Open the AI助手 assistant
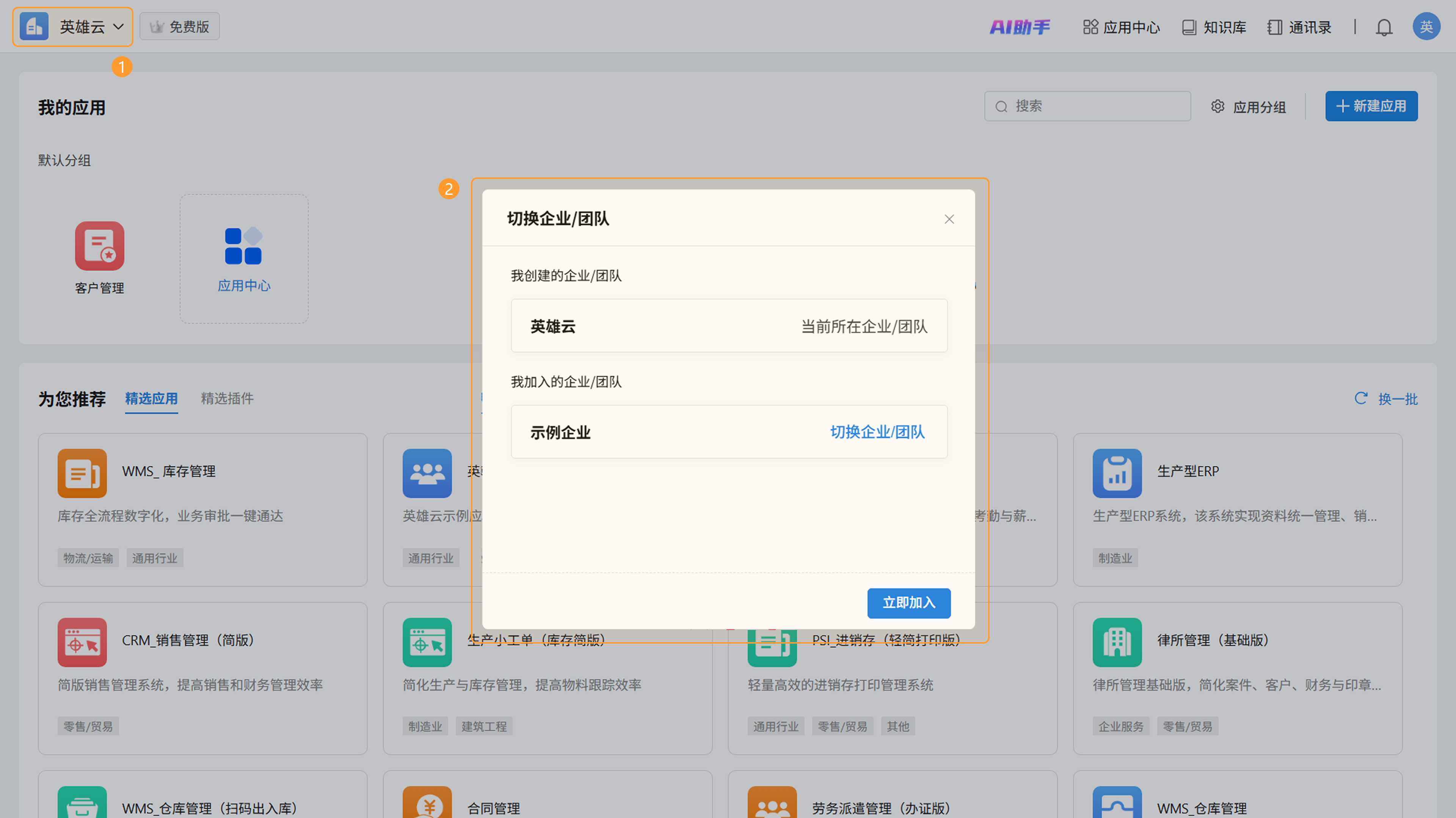The image size is (1456, 818). (x=1020, y=27)
